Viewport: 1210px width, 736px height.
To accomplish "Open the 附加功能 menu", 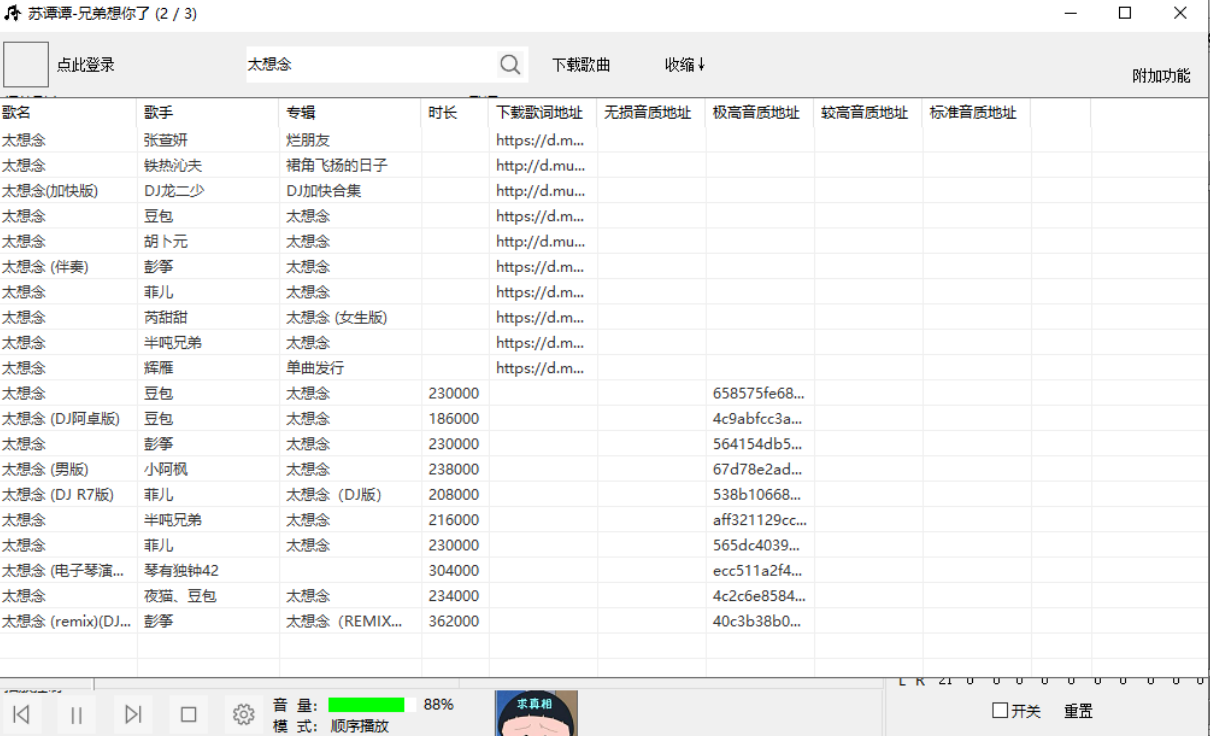I will pos(1161,76).
